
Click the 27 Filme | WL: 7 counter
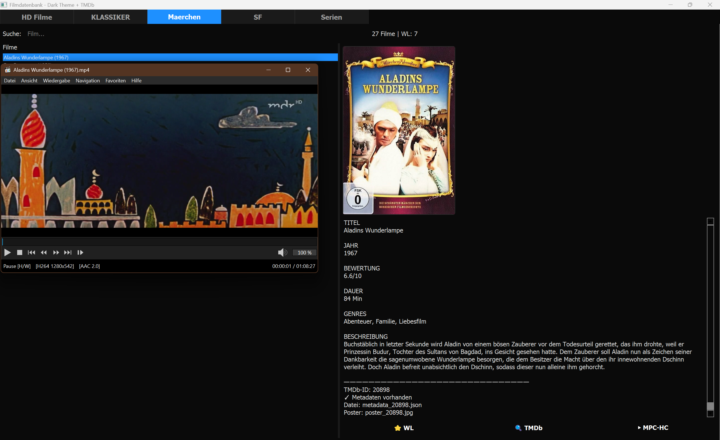pos(394,34)
